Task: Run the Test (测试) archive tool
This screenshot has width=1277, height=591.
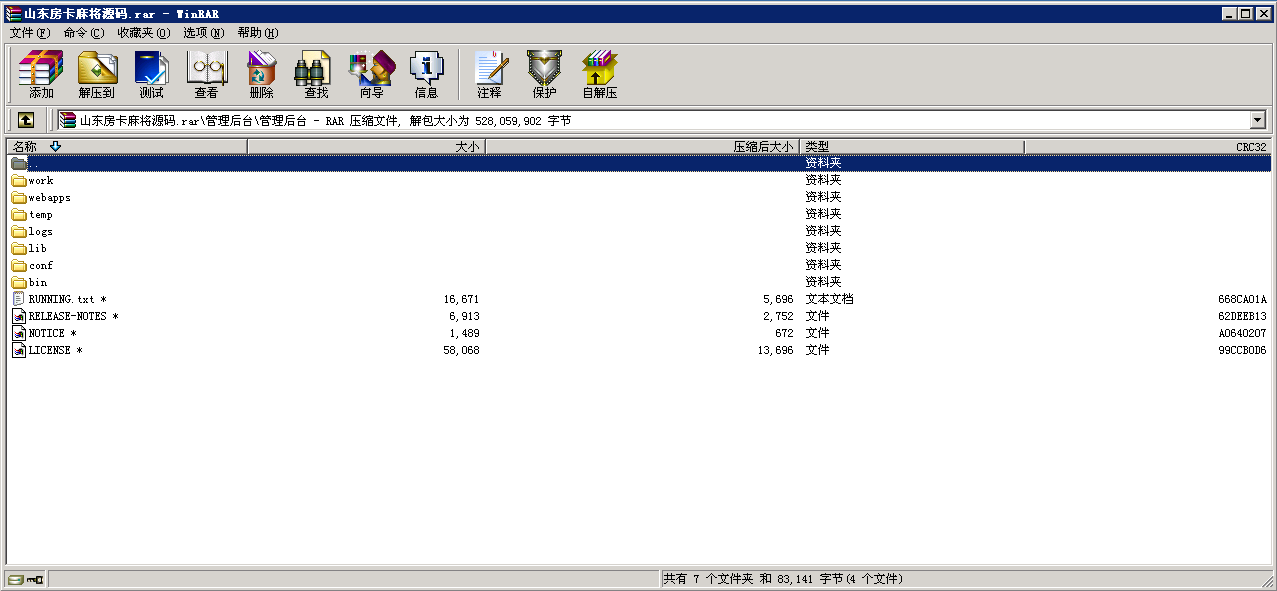Action: click(x=151, y=75)
